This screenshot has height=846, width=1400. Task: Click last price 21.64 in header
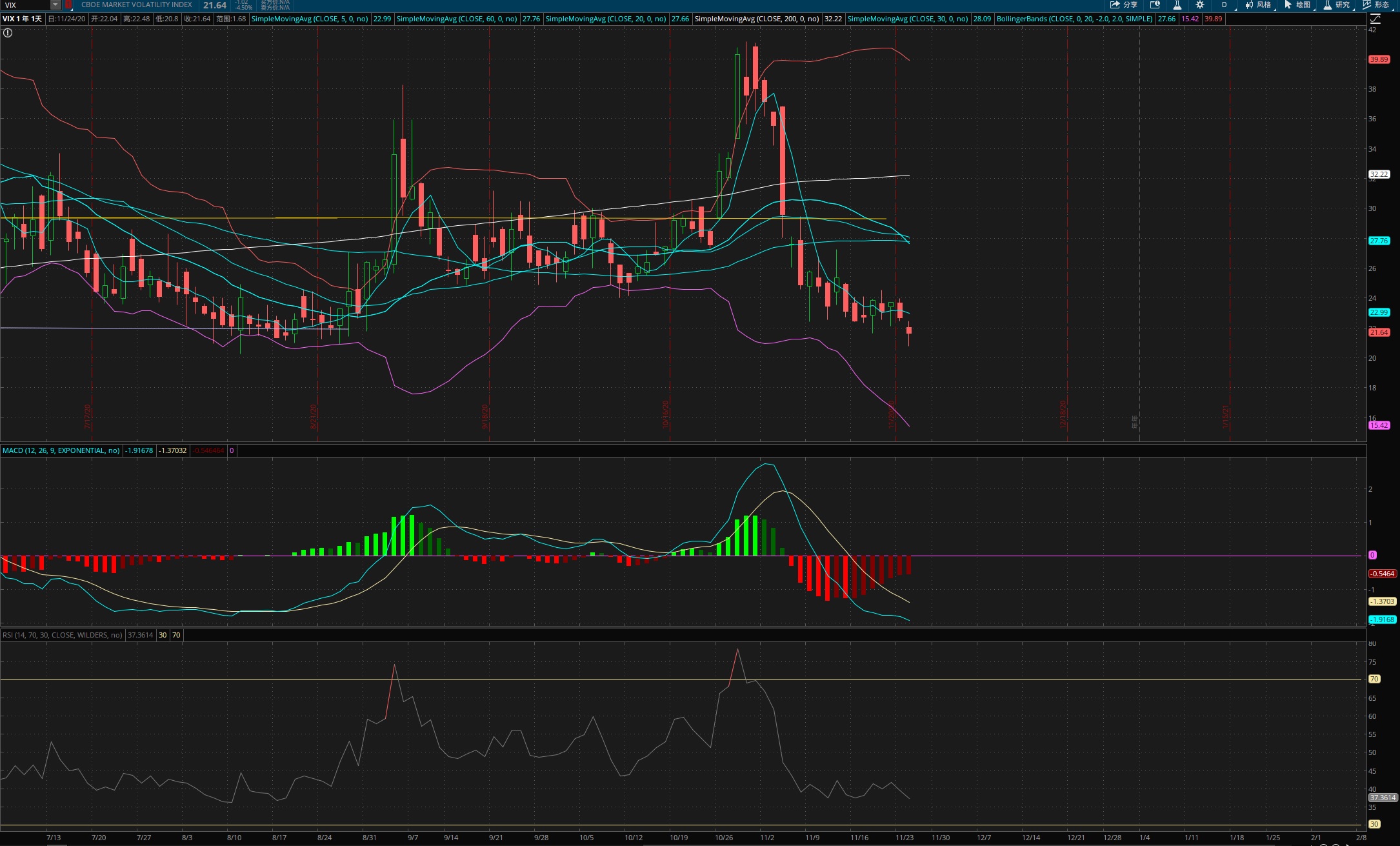[215, 5]
